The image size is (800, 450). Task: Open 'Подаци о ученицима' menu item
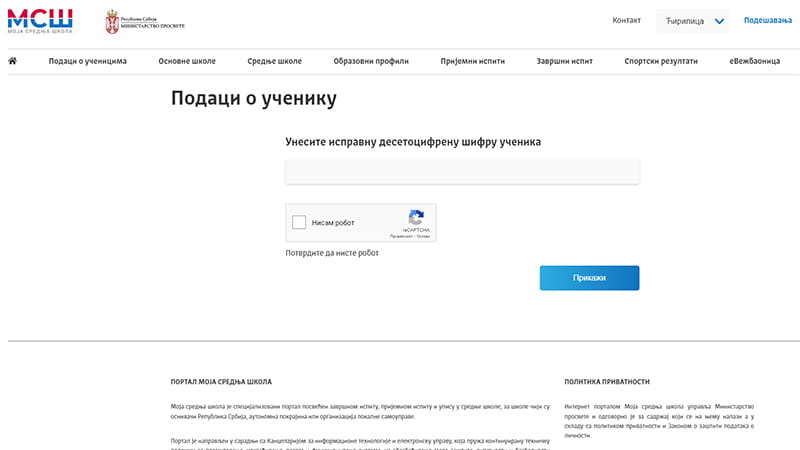(x=88, y=61)
